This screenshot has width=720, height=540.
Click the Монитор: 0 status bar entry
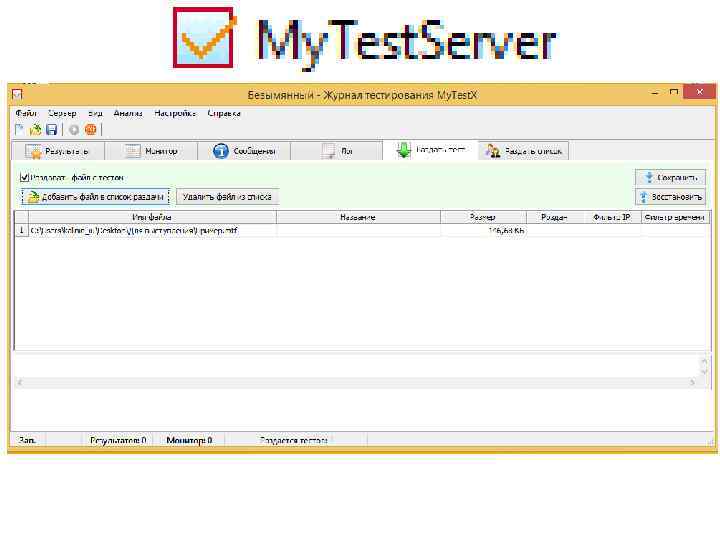pos(189,440)
